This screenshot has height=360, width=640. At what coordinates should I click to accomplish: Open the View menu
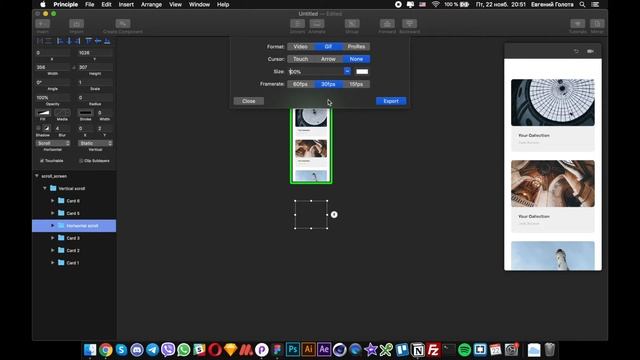[176, 4]
